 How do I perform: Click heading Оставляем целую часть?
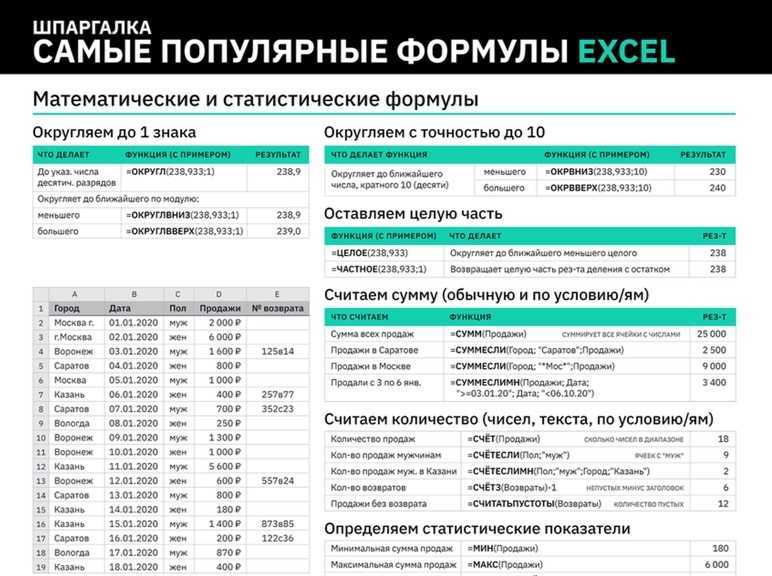pyautogui.click(x=413, y=214)
